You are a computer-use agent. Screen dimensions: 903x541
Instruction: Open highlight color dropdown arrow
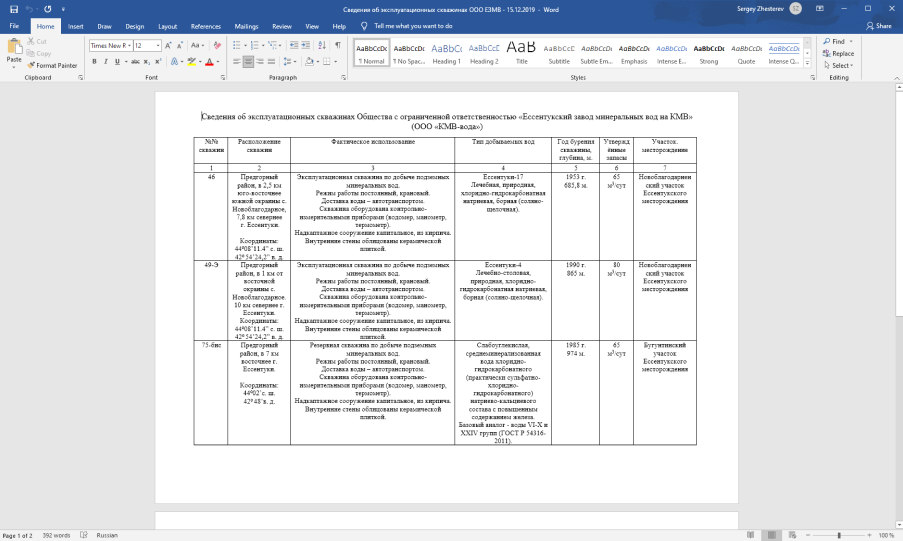[x=200, y=62]
